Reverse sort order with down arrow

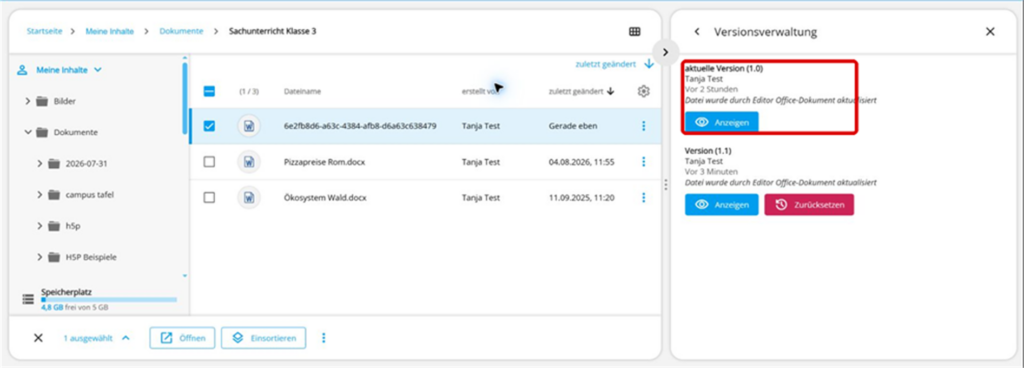point(648,64)
